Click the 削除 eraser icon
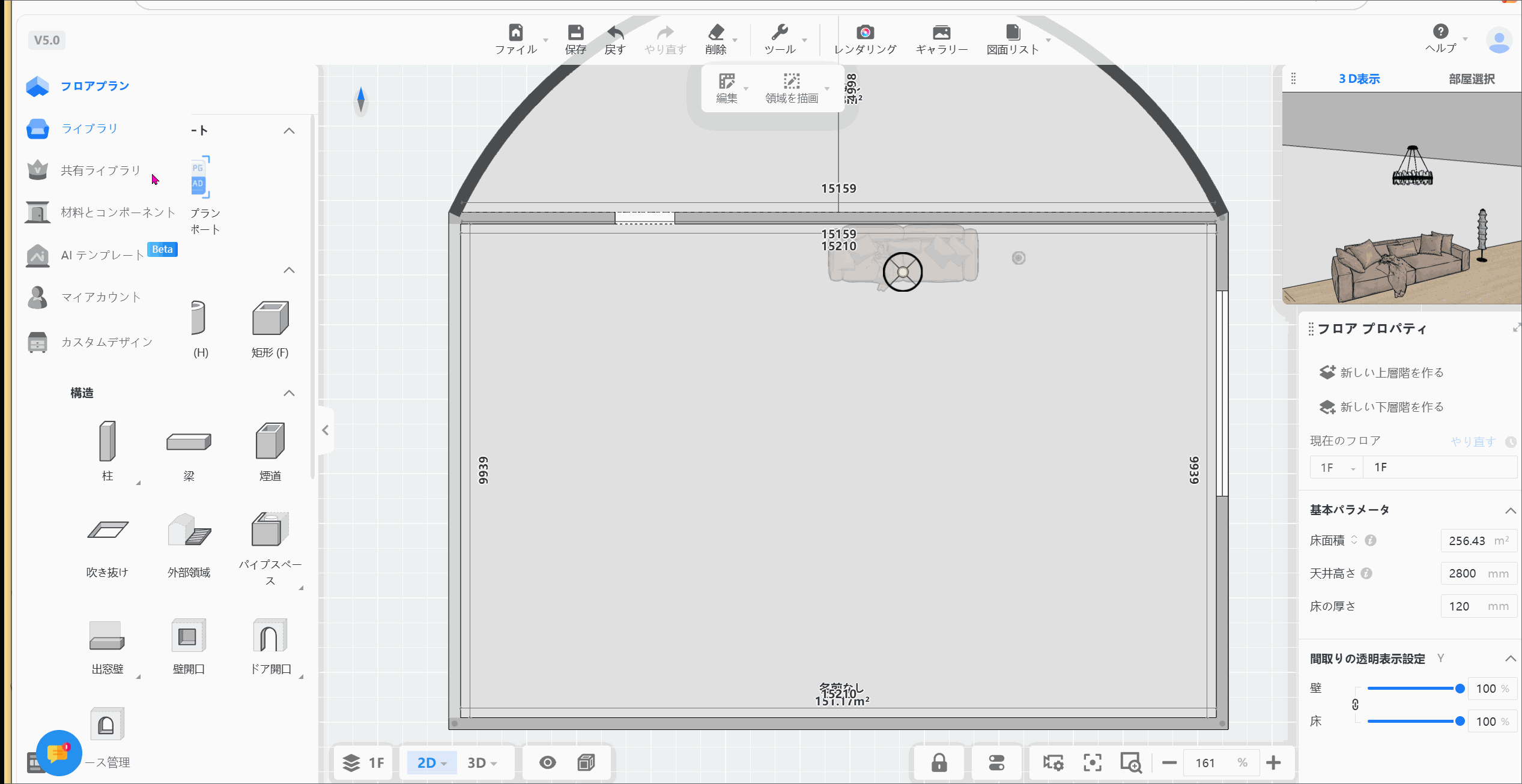Viewport: 1522px width, 784px height. pos(716,32)
